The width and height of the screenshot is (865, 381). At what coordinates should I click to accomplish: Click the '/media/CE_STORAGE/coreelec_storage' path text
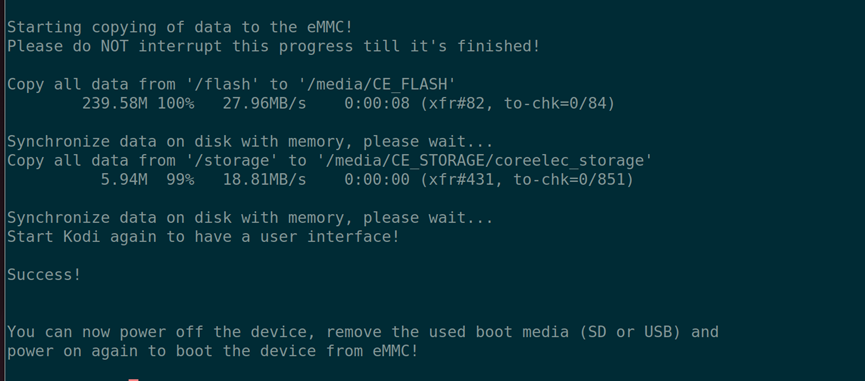[x=484, y=161]
